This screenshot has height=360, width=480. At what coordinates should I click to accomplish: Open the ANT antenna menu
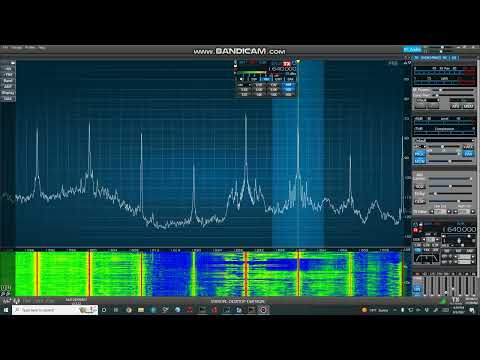(x=8, y=87)
